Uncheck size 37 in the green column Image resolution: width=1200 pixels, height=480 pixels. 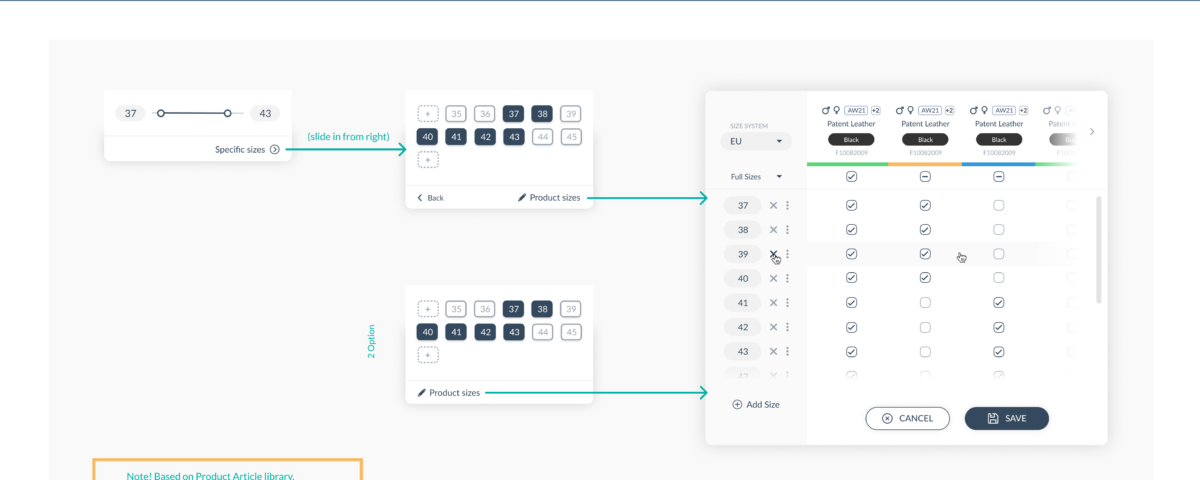851,206
